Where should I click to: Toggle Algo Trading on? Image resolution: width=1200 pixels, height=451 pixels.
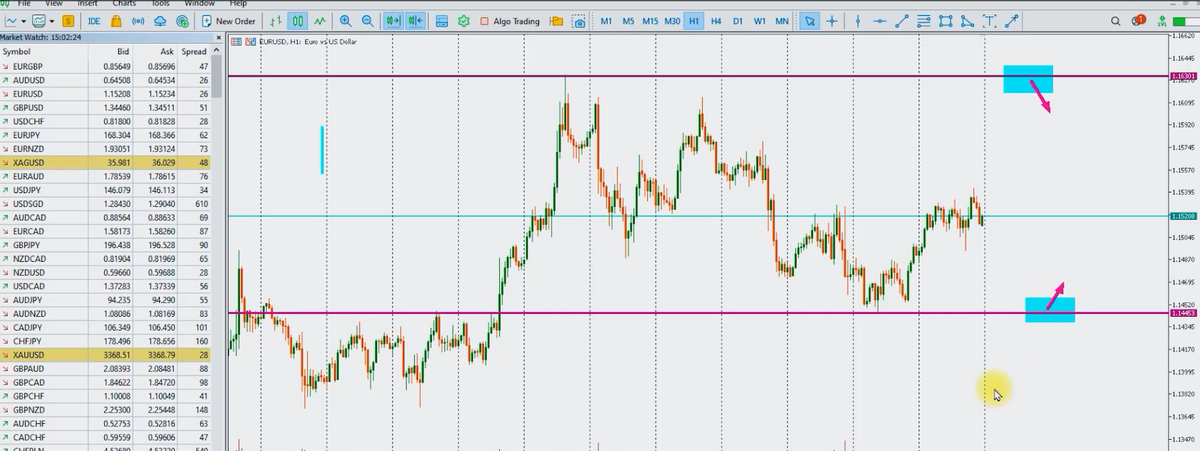510,21
